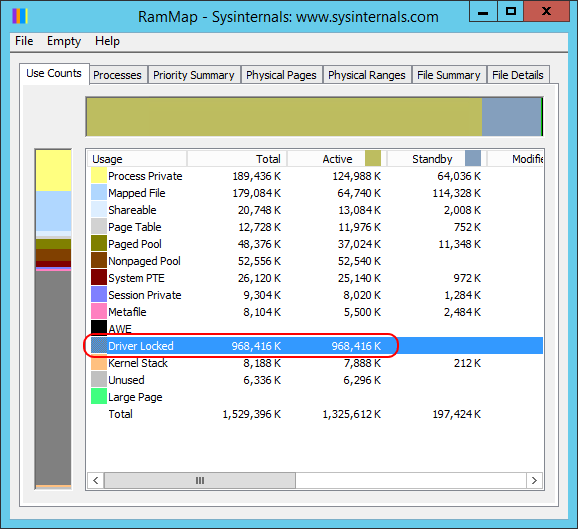Click the Mapped File light blue swatch
This screenshot has height=529, width=578.
point(99,193)
